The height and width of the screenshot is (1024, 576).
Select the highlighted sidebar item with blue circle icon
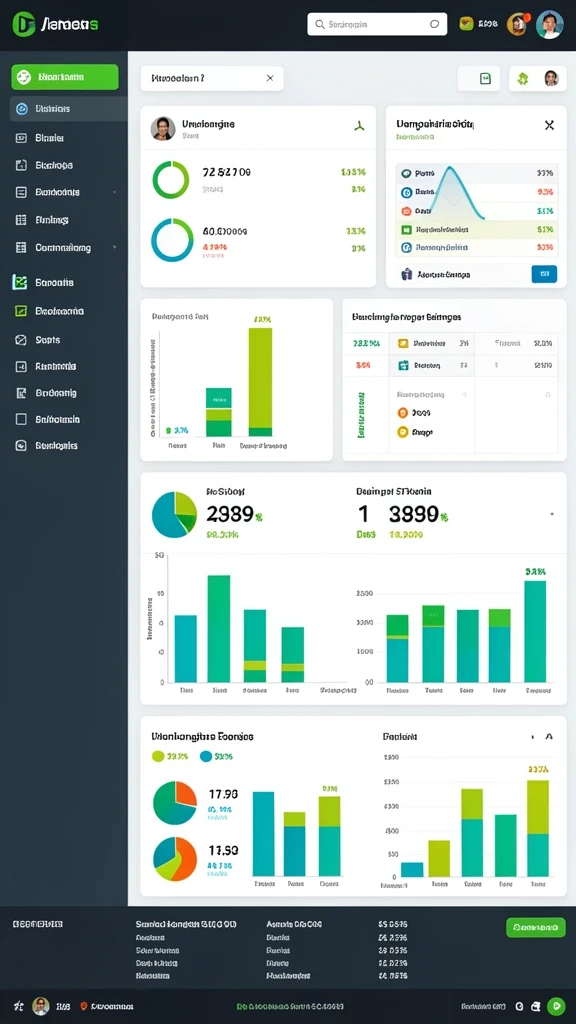tap(69, 109)
